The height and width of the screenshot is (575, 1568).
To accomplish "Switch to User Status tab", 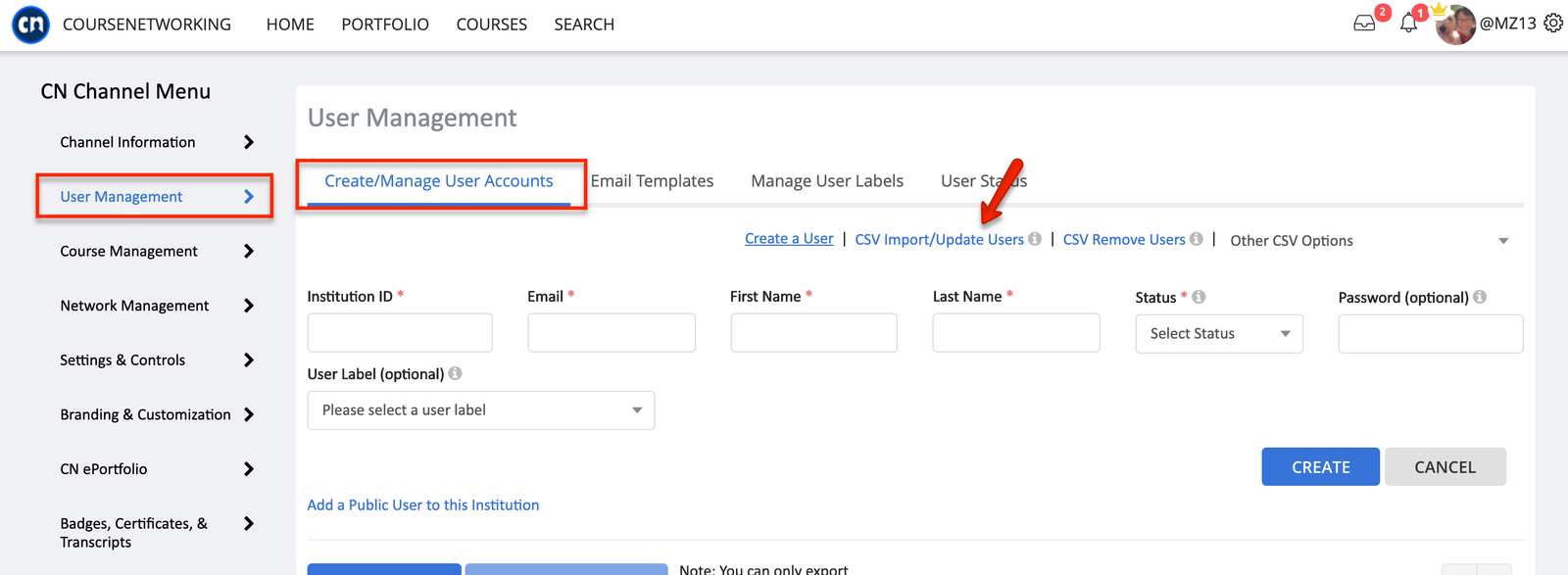I will click(x=984, y=181).
